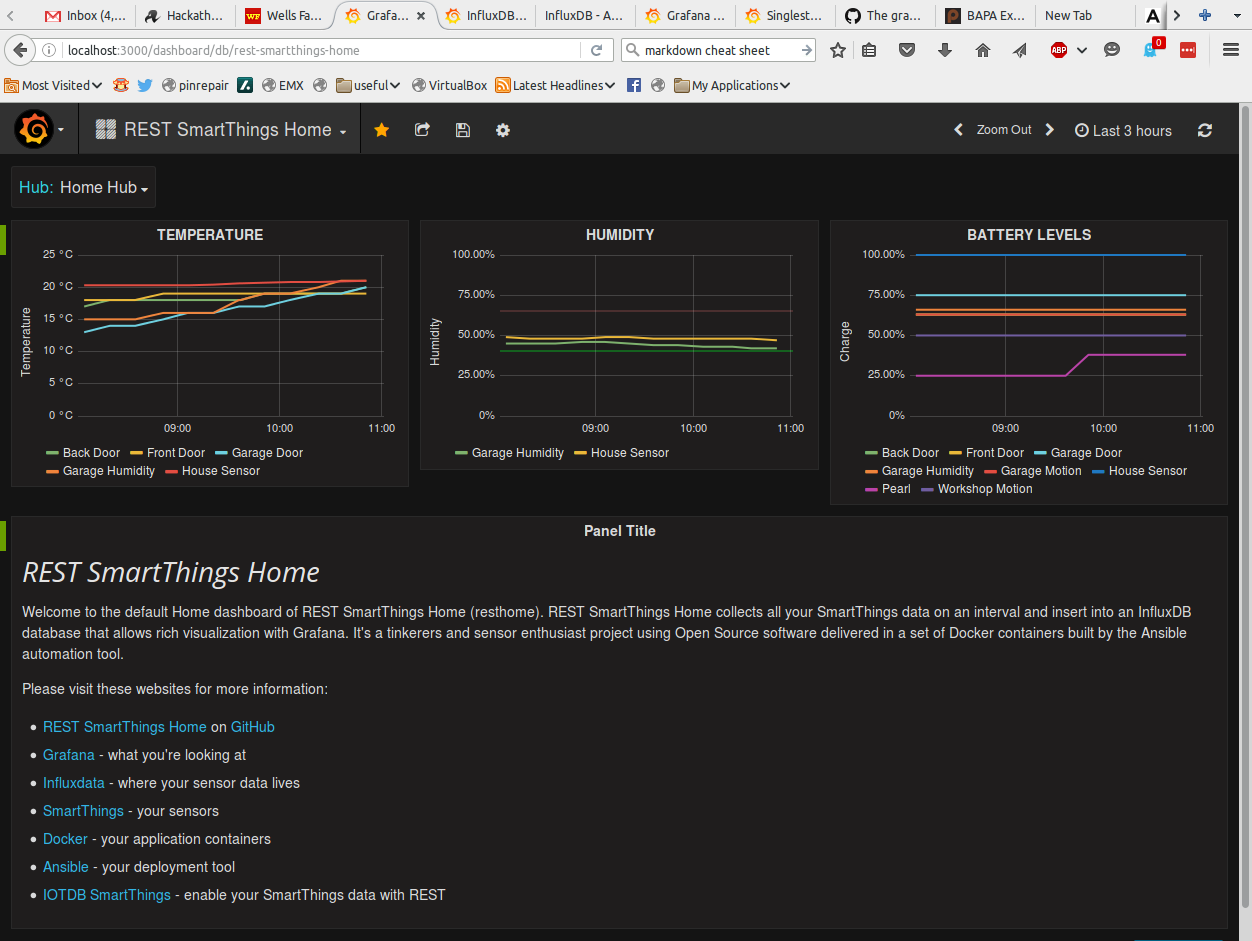Open the Docker link

click(x=66, y=839)
